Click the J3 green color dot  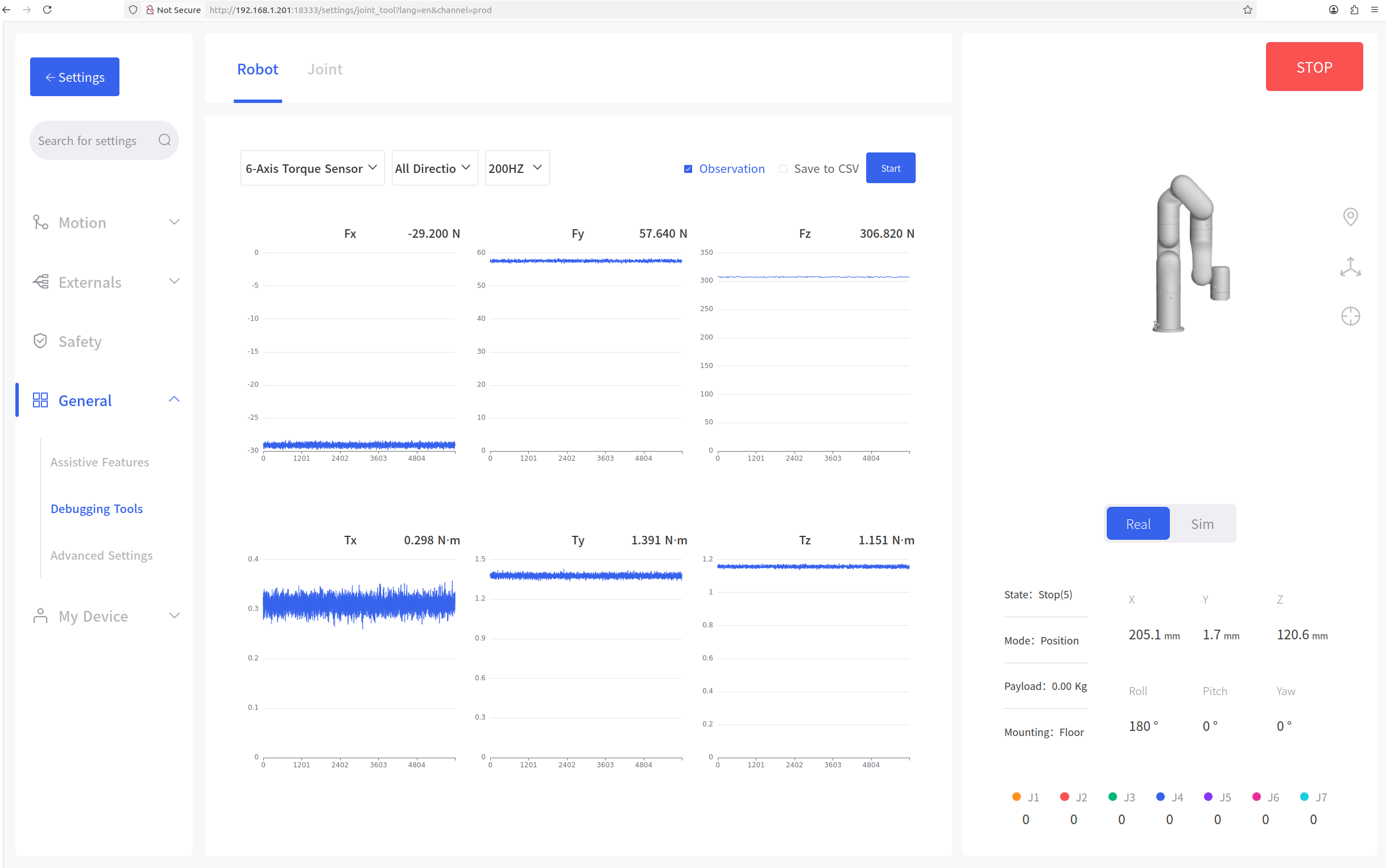tap(1112, 797)
